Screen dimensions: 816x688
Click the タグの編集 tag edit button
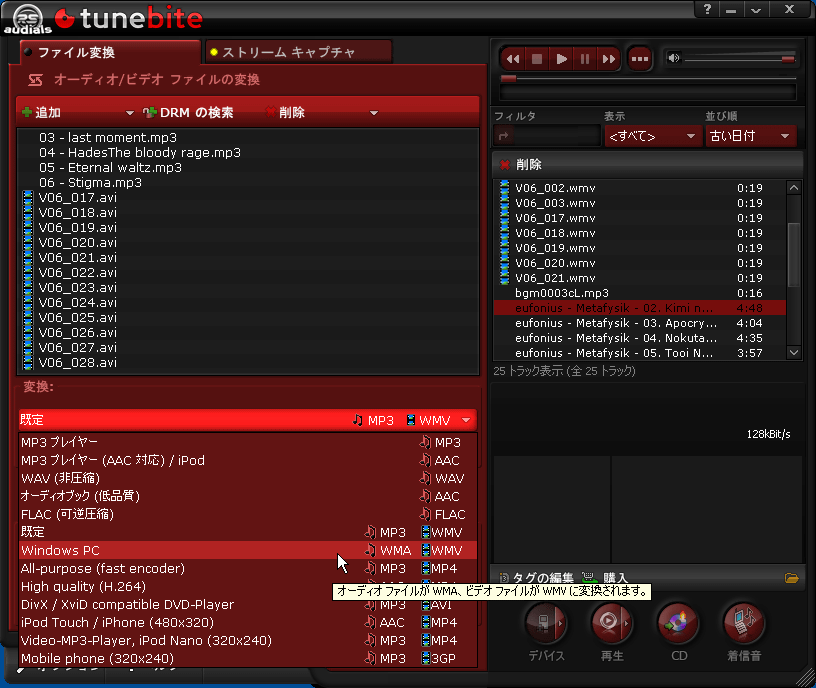click(x=537, y=578)
